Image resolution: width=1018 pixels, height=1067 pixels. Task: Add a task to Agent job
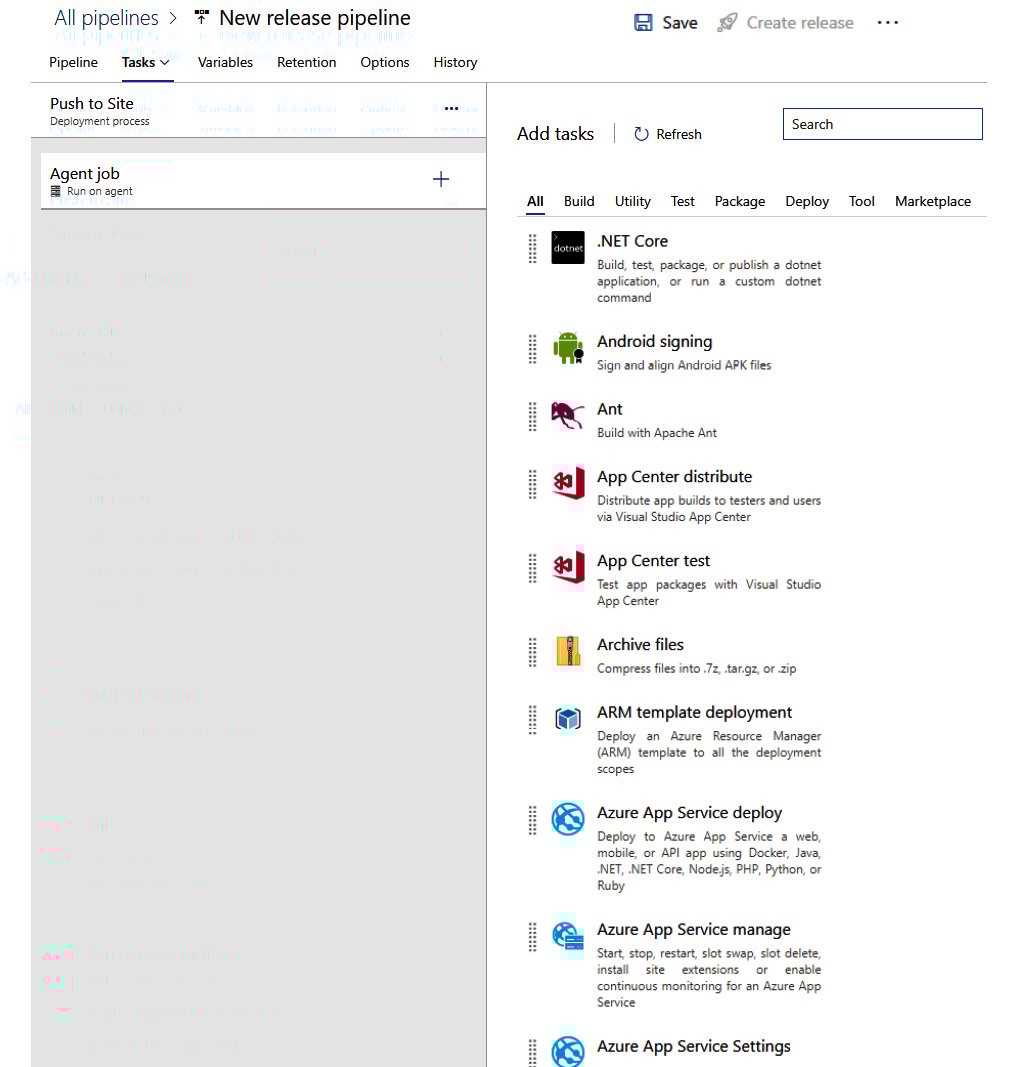(441, 179)
